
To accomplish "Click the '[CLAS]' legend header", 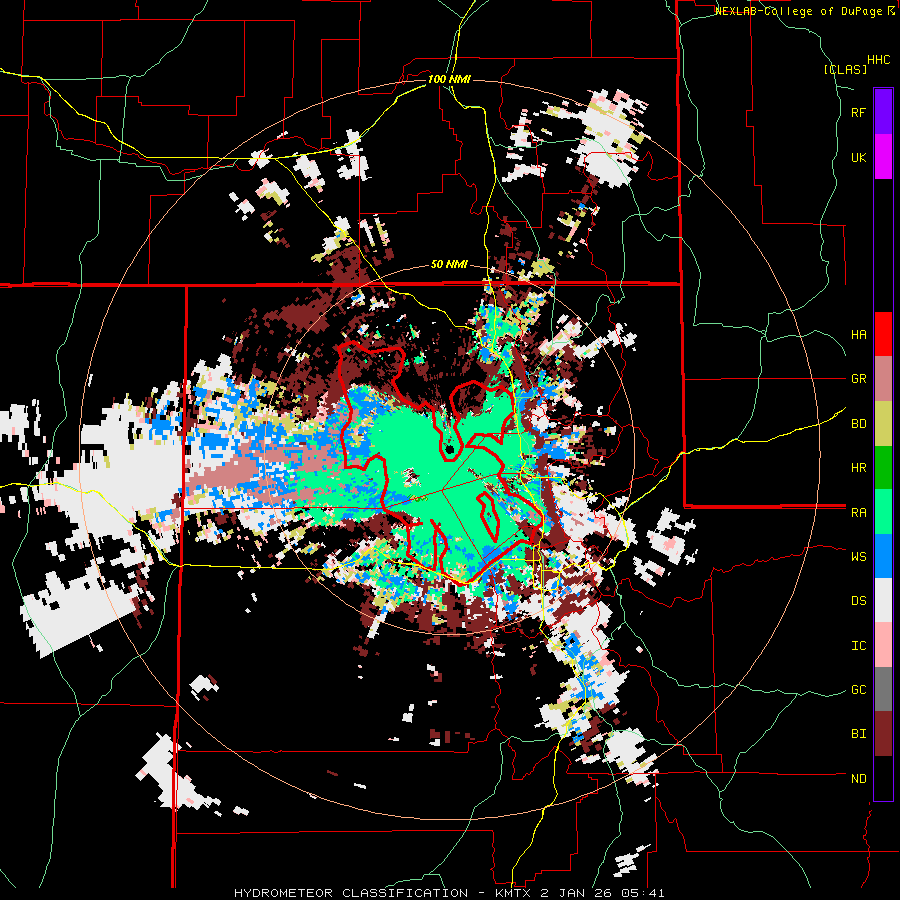I will coord(845,69).
